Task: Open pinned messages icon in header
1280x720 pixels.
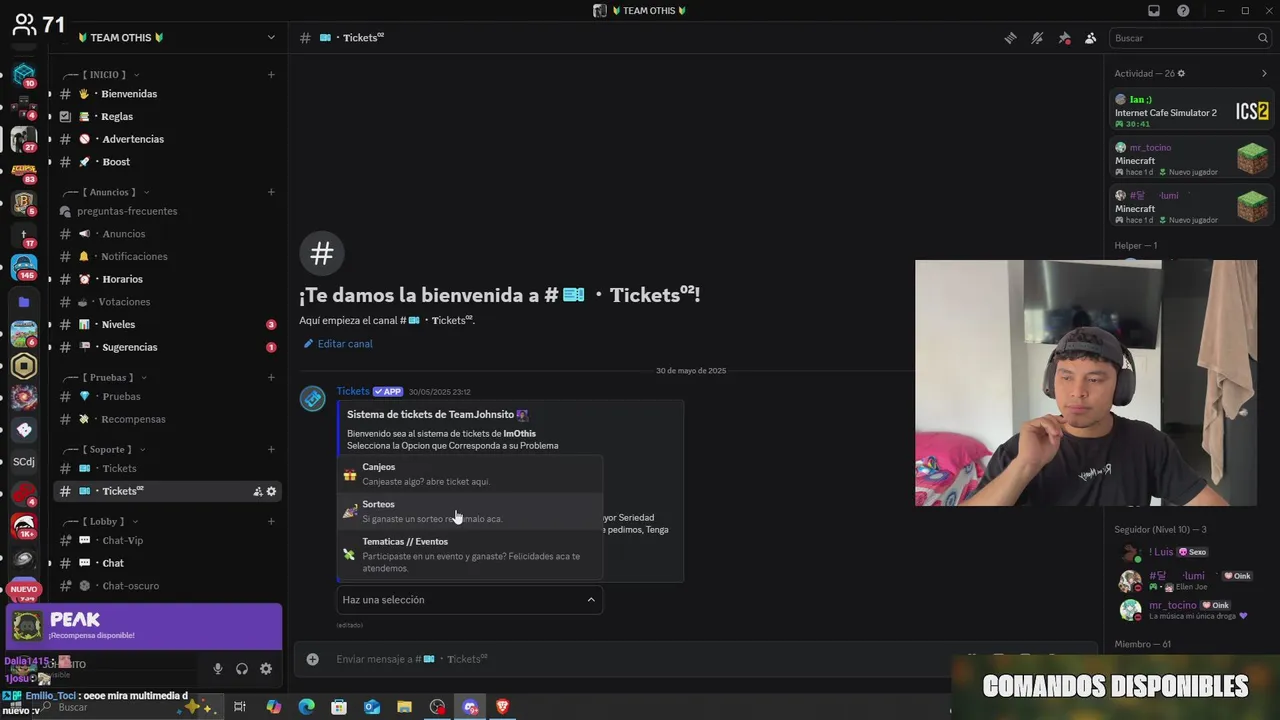Action: tap(1064, 38)
